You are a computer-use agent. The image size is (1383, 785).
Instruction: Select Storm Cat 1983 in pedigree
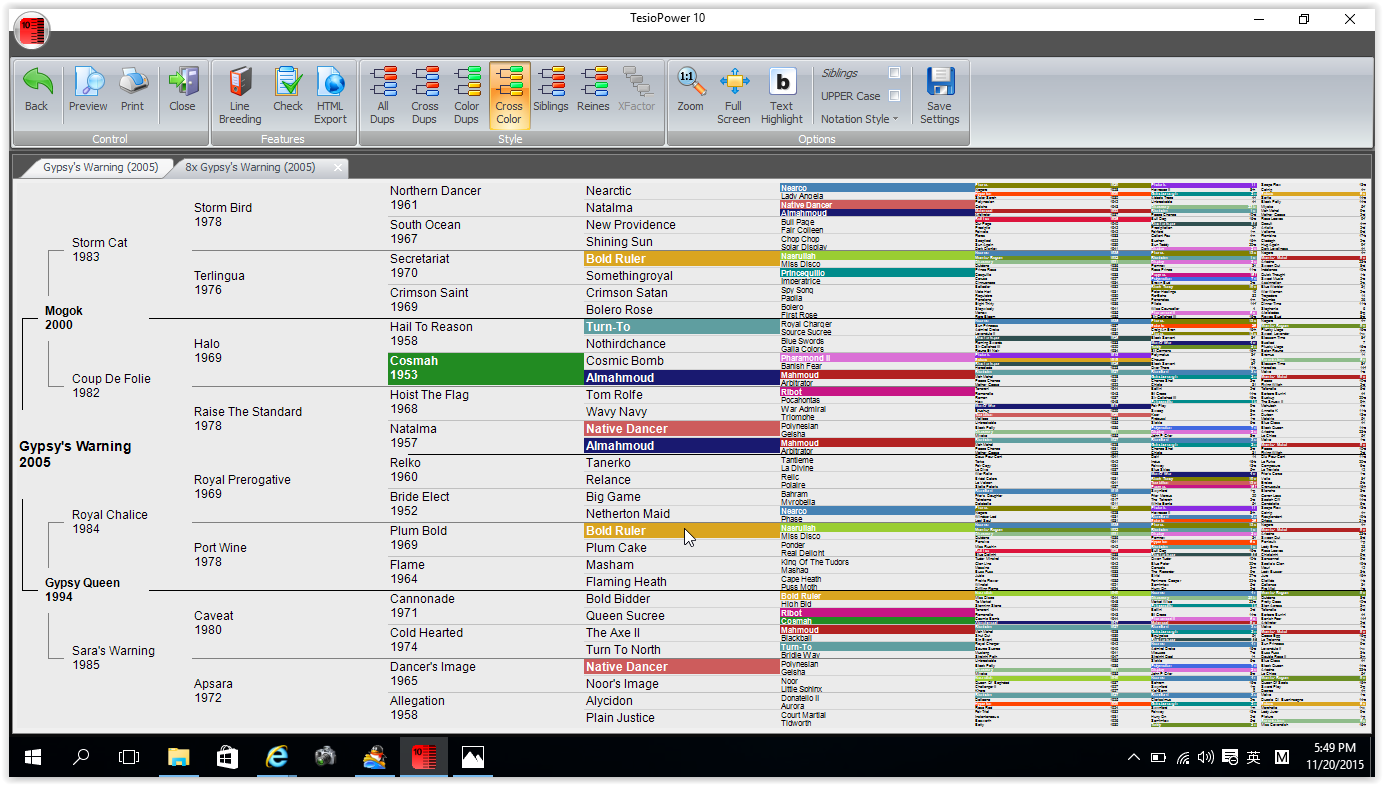click(x=100, y=250)
